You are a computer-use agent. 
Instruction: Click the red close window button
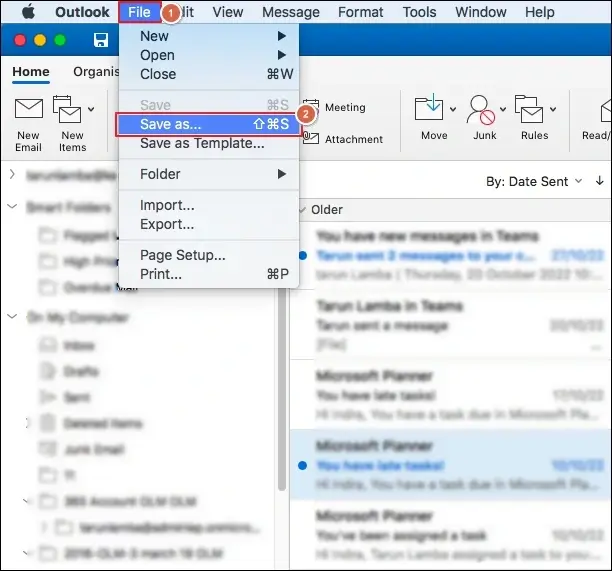pos(20,40)
